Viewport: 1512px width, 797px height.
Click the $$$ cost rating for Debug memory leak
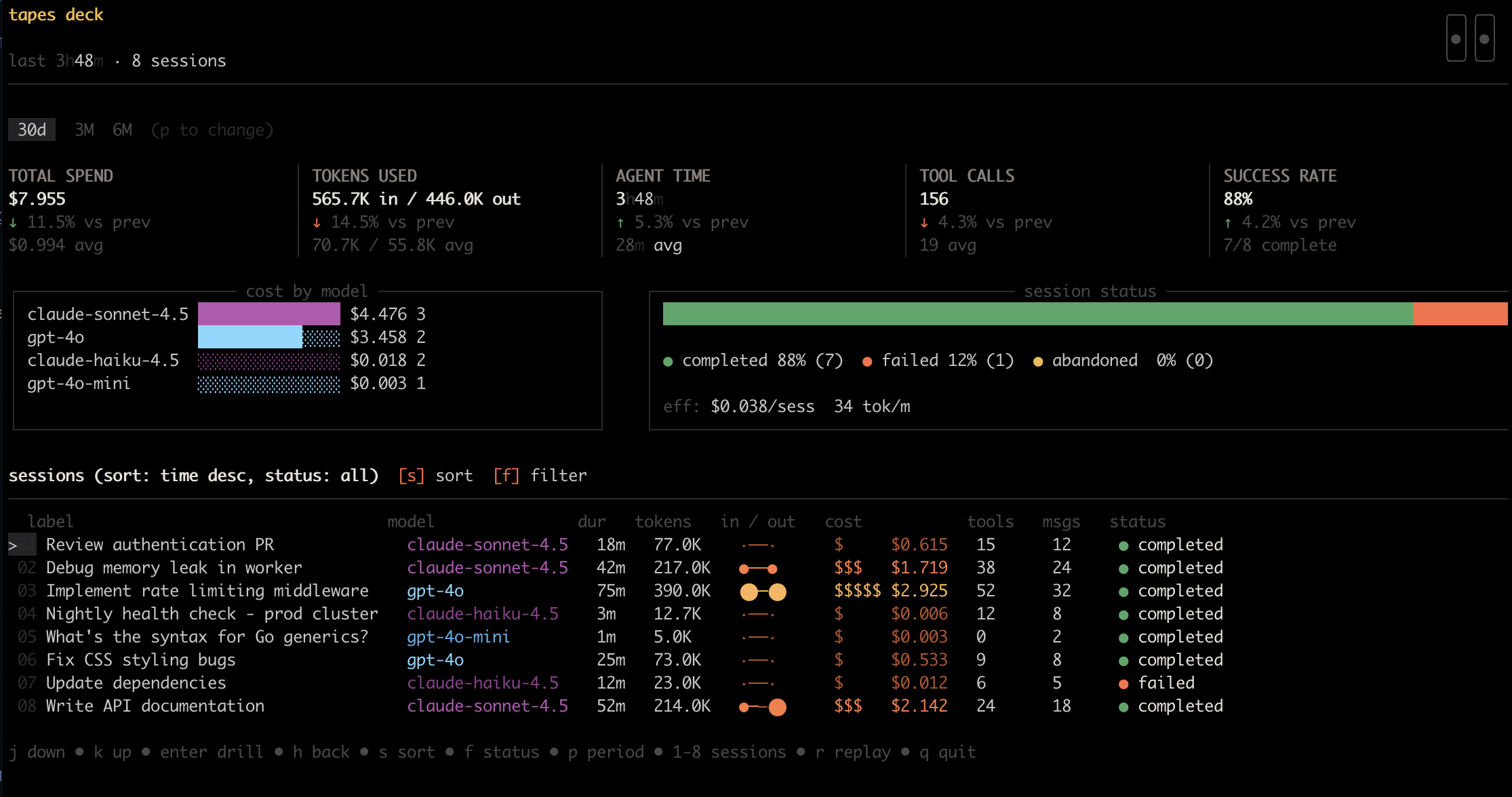point(848,568)
